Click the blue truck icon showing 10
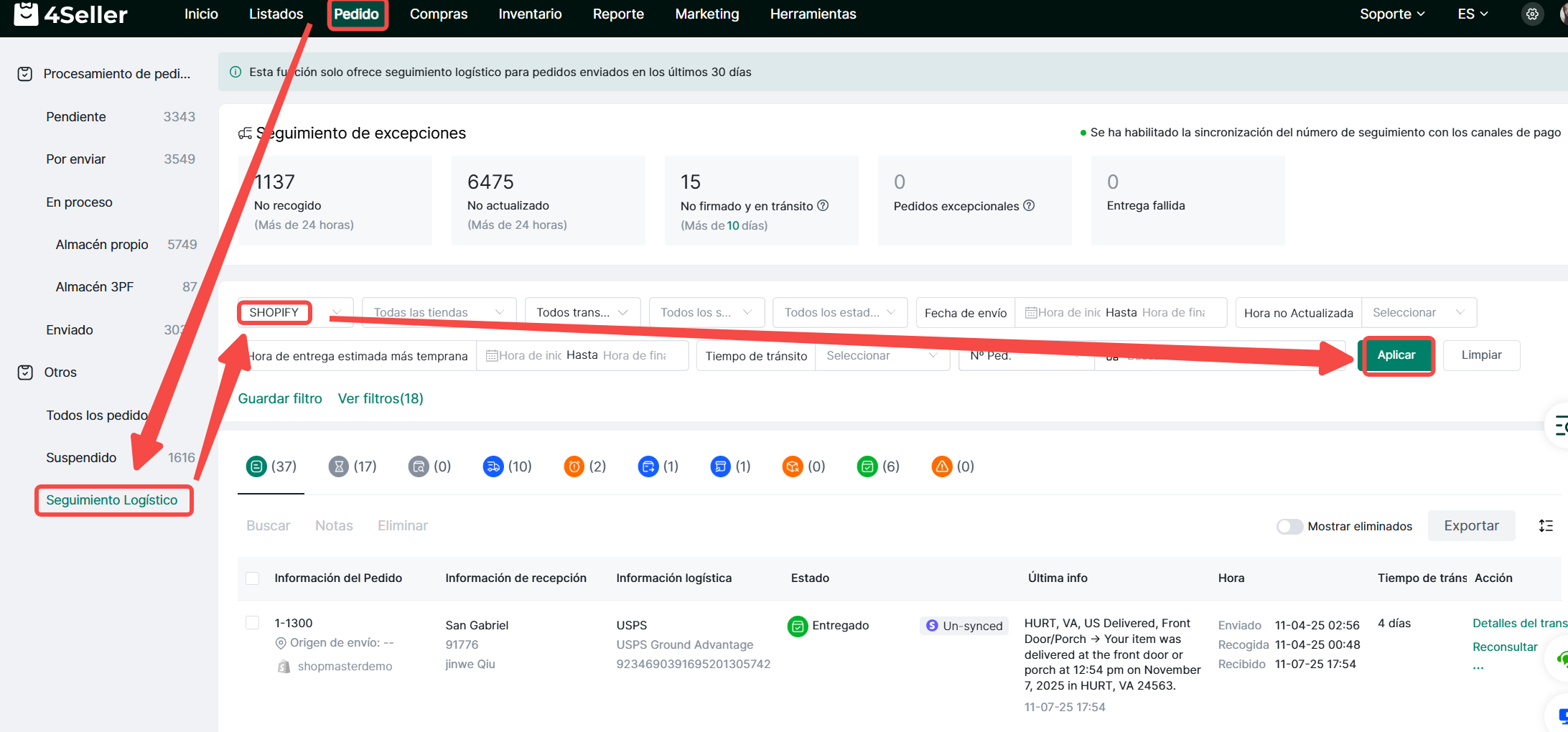The width and height of the screenshot is (1568, 732). click(493, 466)
